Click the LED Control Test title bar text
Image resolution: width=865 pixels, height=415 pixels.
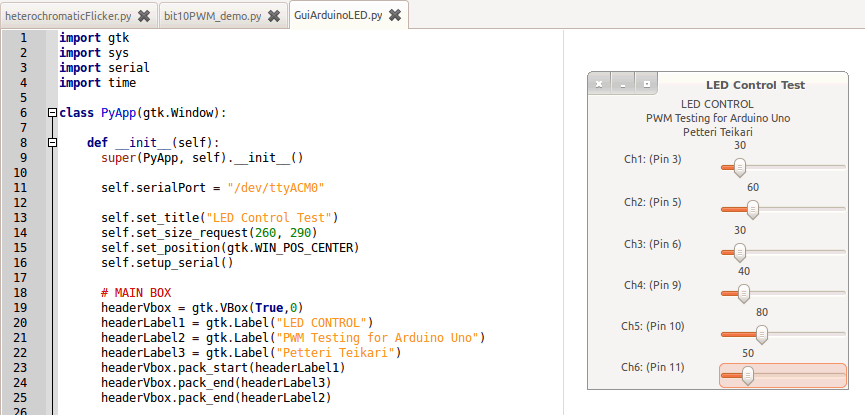(x=755, y=85)
